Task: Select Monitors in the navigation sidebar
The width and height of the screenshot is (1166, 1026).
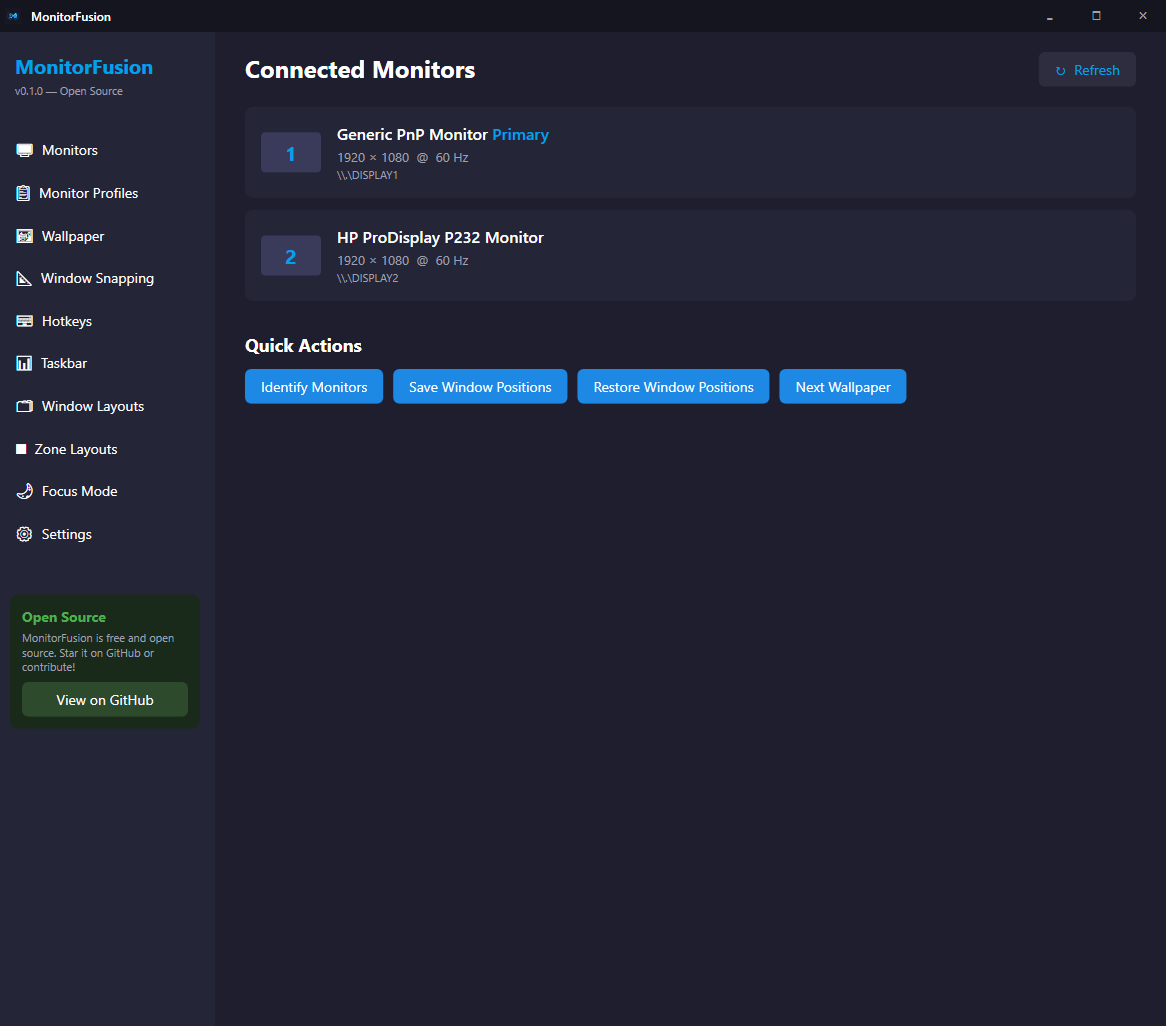Action: (x=70, y=150)
